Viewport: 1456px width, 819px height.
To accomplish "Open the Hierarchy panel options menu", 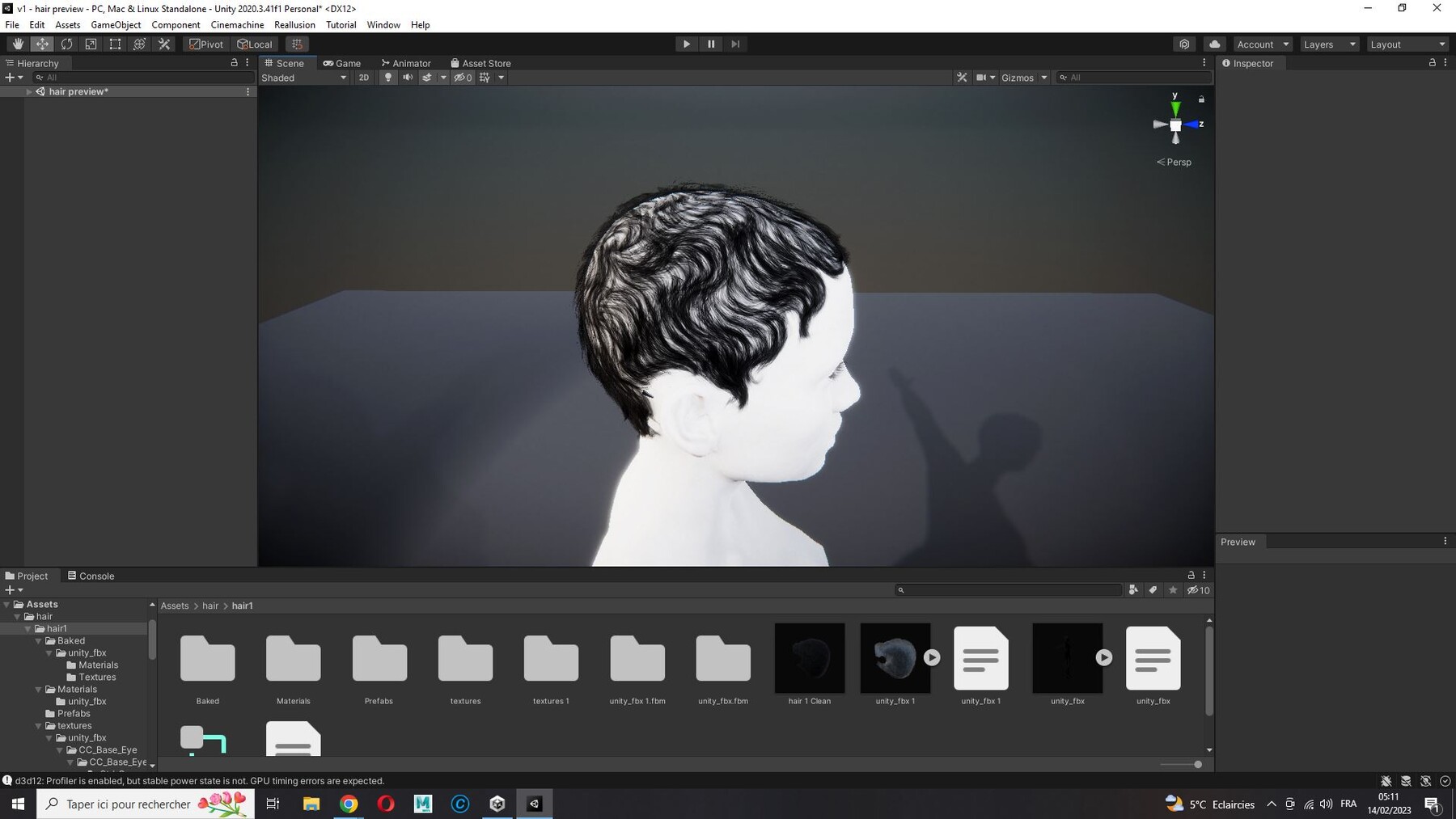I will pos(248,62).
